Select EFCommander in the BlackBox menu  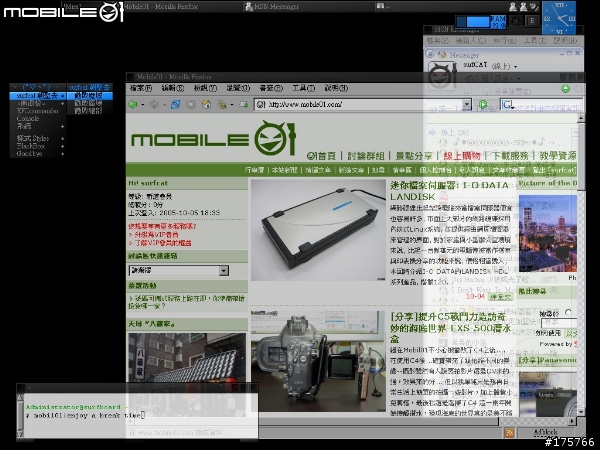click(x=38, y=111)
